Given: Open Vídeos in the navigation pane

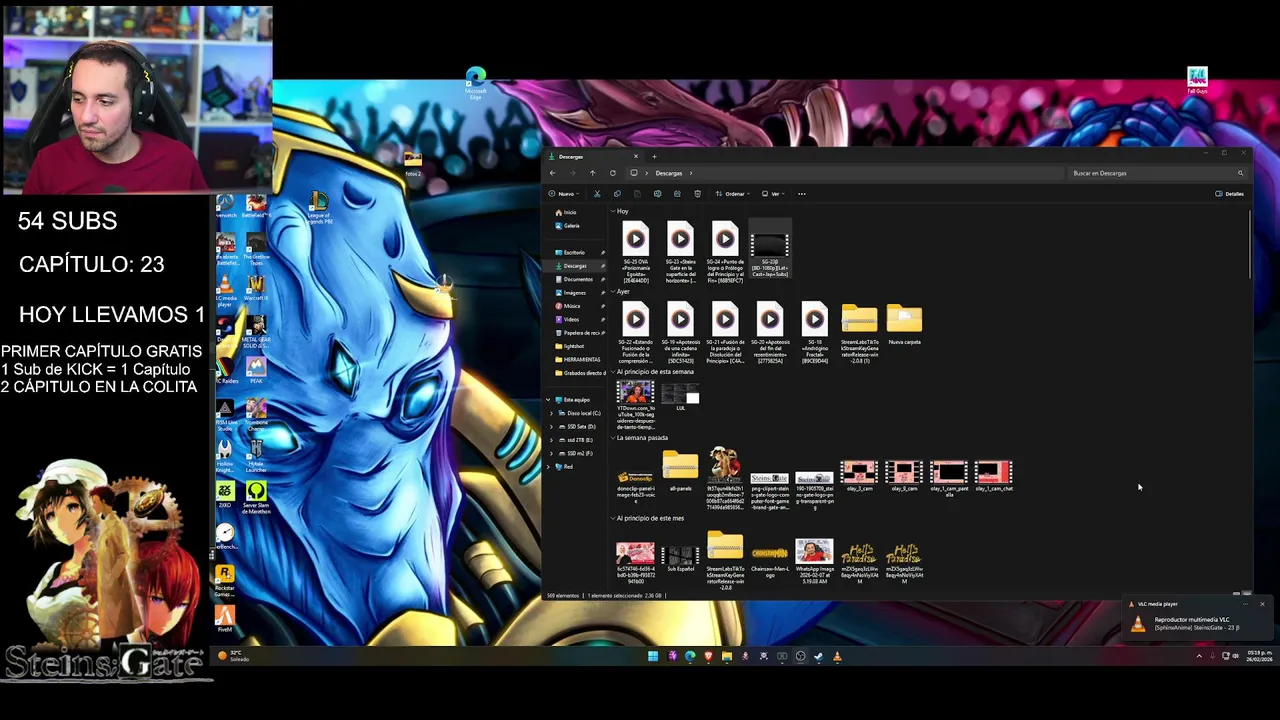Looking at the screenshot, I should click(577, 319).
